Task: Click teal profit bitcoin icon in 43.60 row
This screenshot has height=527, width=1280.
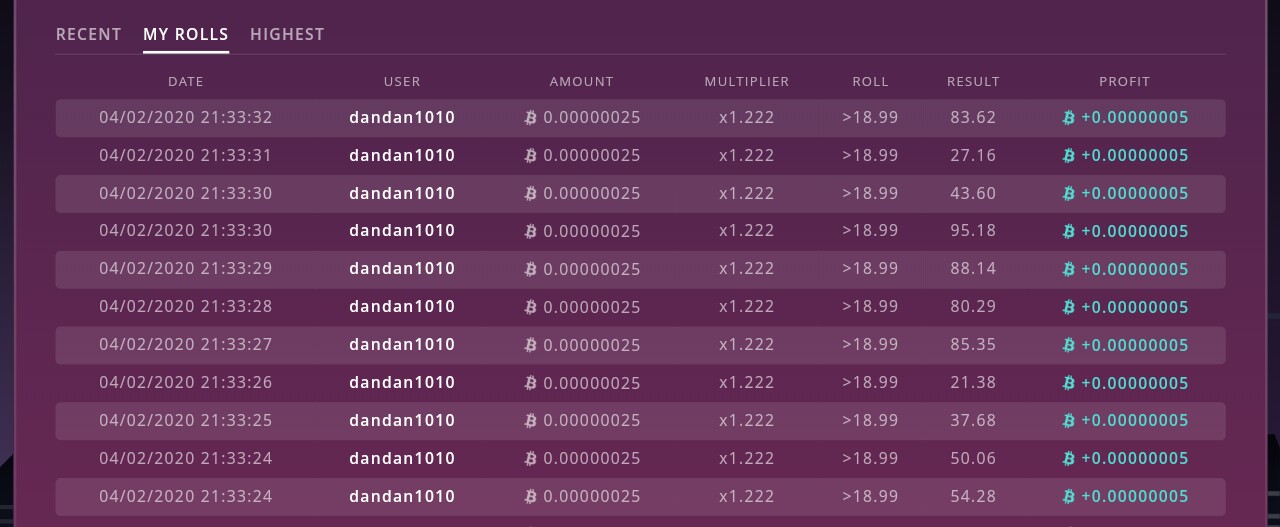Action: click(x=1069, y=194)
